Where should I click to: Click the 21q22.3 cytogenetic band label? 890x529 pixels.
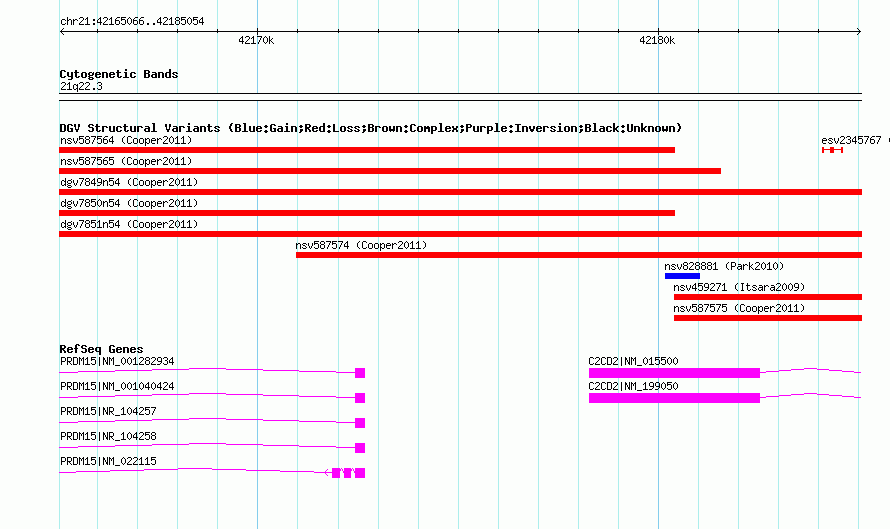[81, 86]
